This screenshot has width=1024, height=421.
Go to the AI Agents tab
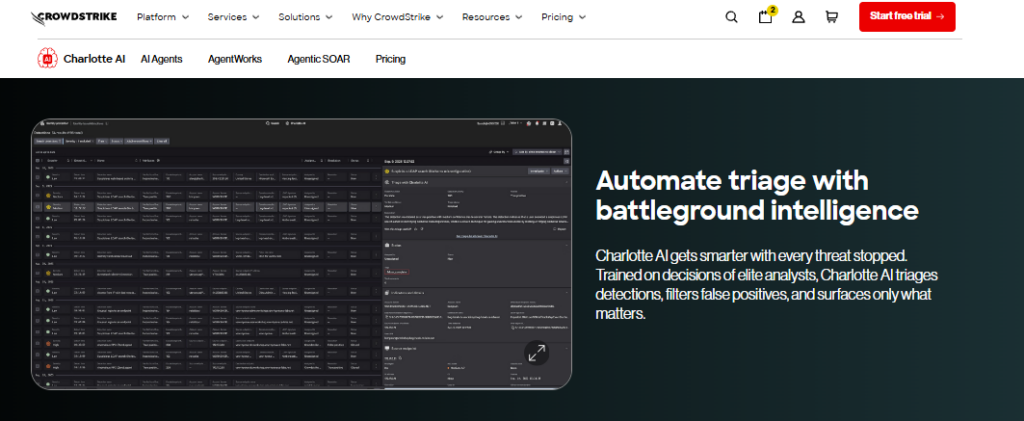[161, 59]
